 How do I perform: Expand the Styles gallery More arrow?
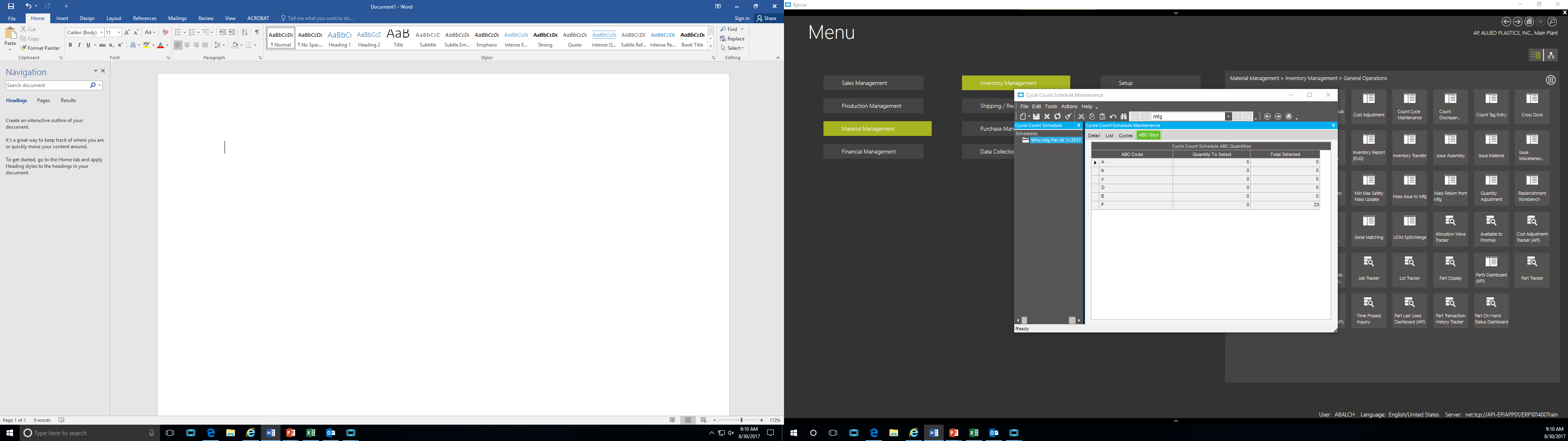tap(710, 47)
